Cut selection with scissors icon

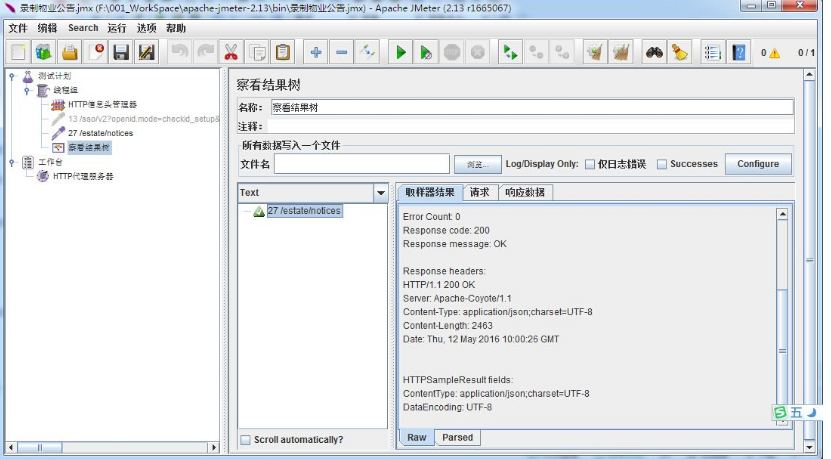(231, 52)
